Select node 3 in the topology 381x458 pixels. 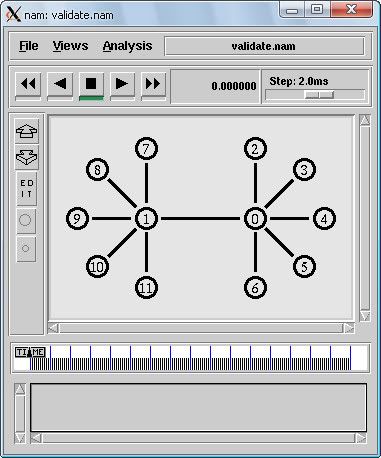coord(304,170)
